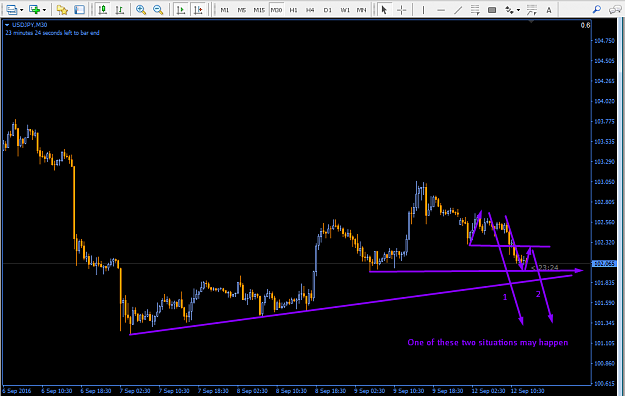Click the '8 Sep 02:30' time label
This screenshot has height=396, width=625.
point(252,391)
